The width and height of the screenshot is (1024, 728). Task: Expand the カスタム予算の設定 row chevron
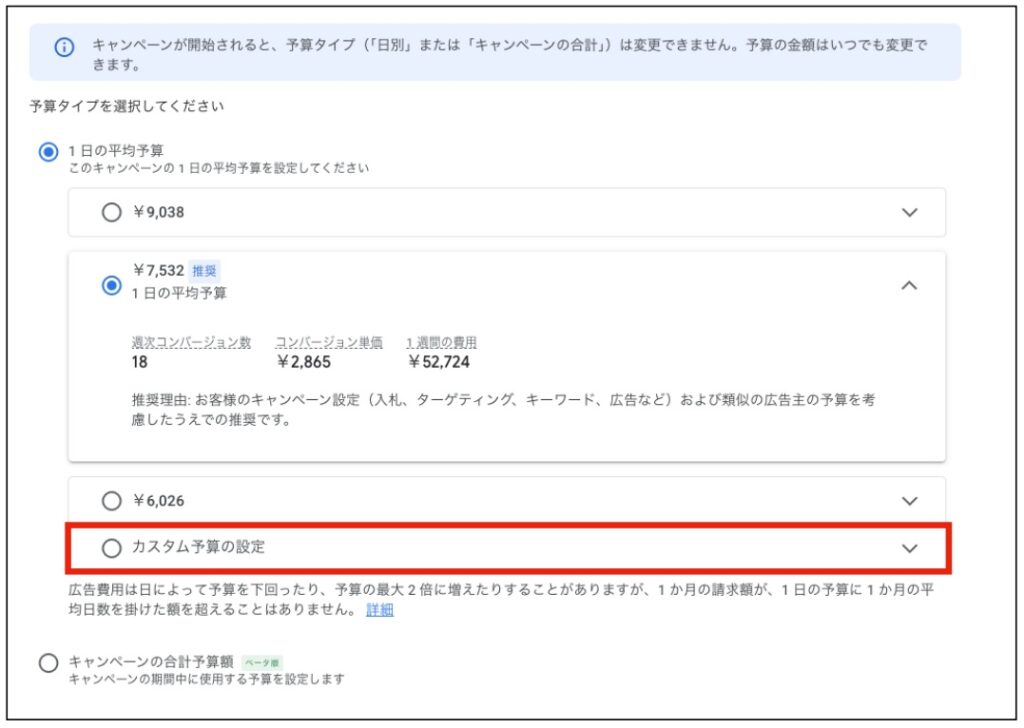(909, 548)
